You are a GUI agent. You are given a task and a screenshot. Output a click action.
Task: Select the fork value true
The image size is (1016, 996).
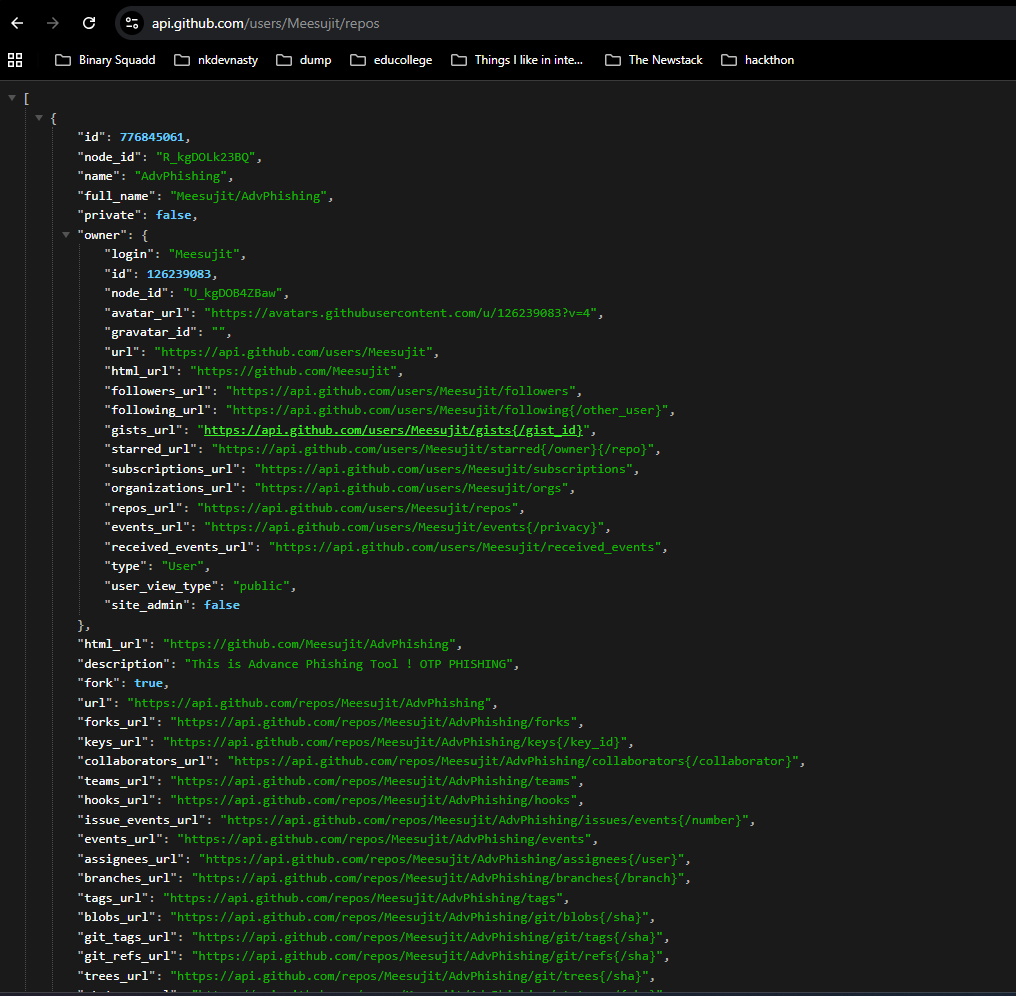(148, 683)
